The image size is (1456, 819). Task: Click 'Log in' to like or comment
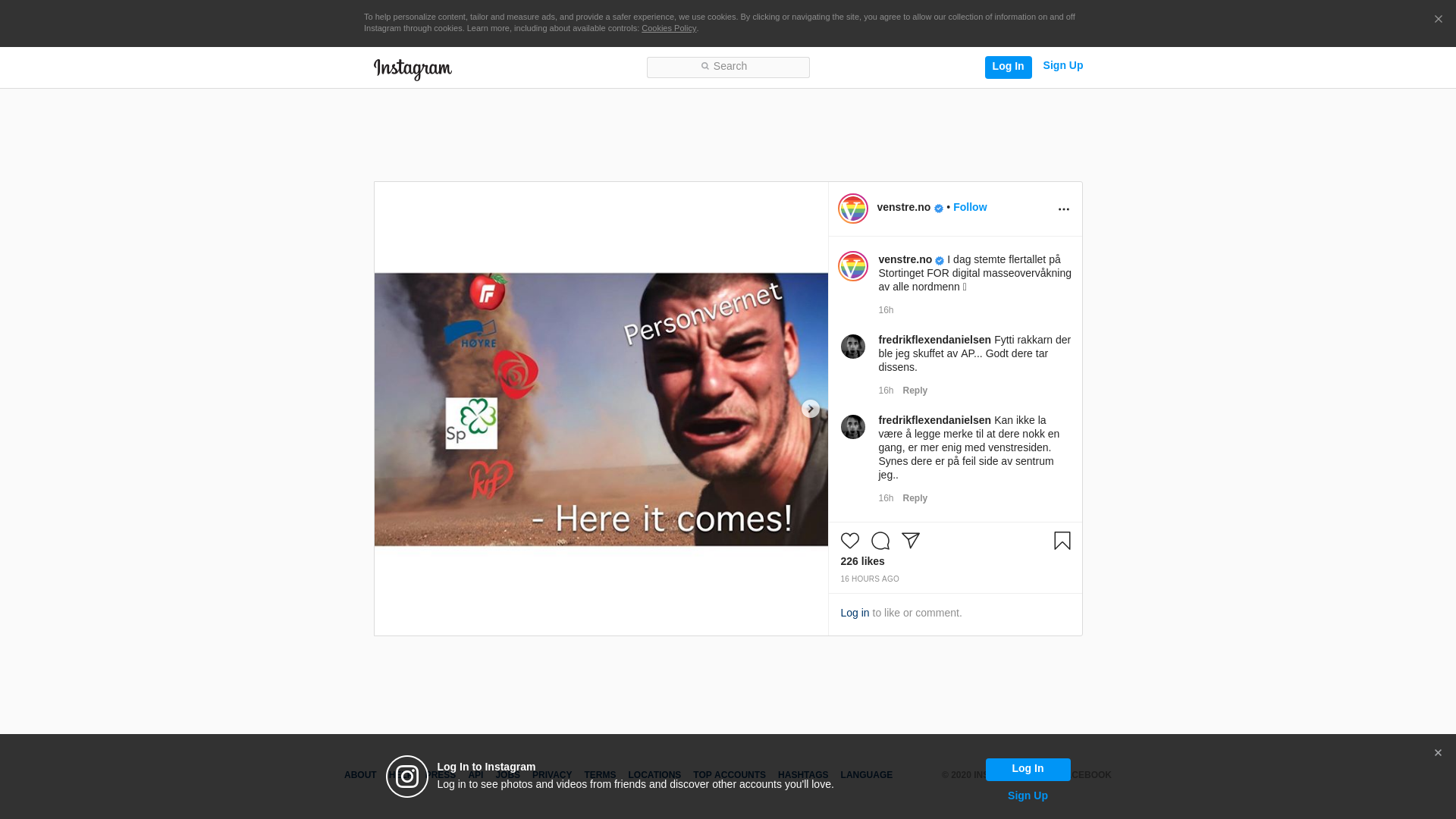855,613
